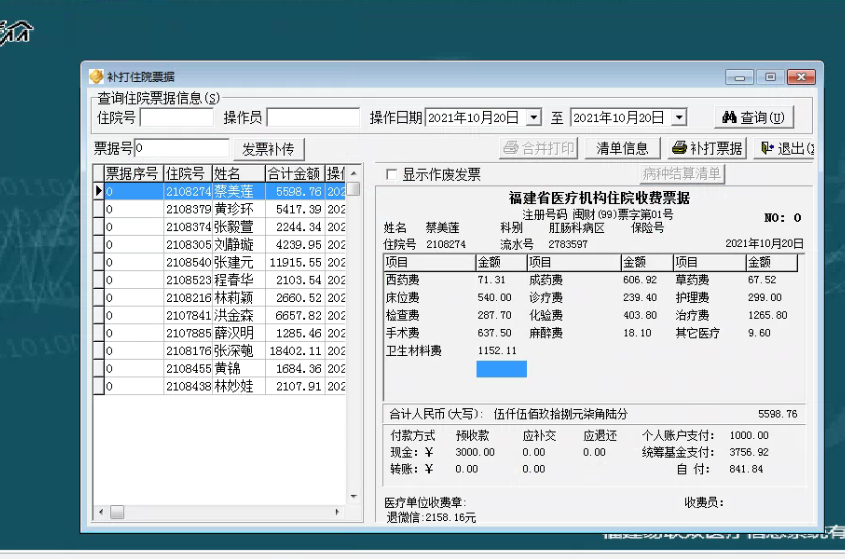Viewport: 845px width, 559px height.
Task: Select row for patient 张毅萱
Action: 219,227
